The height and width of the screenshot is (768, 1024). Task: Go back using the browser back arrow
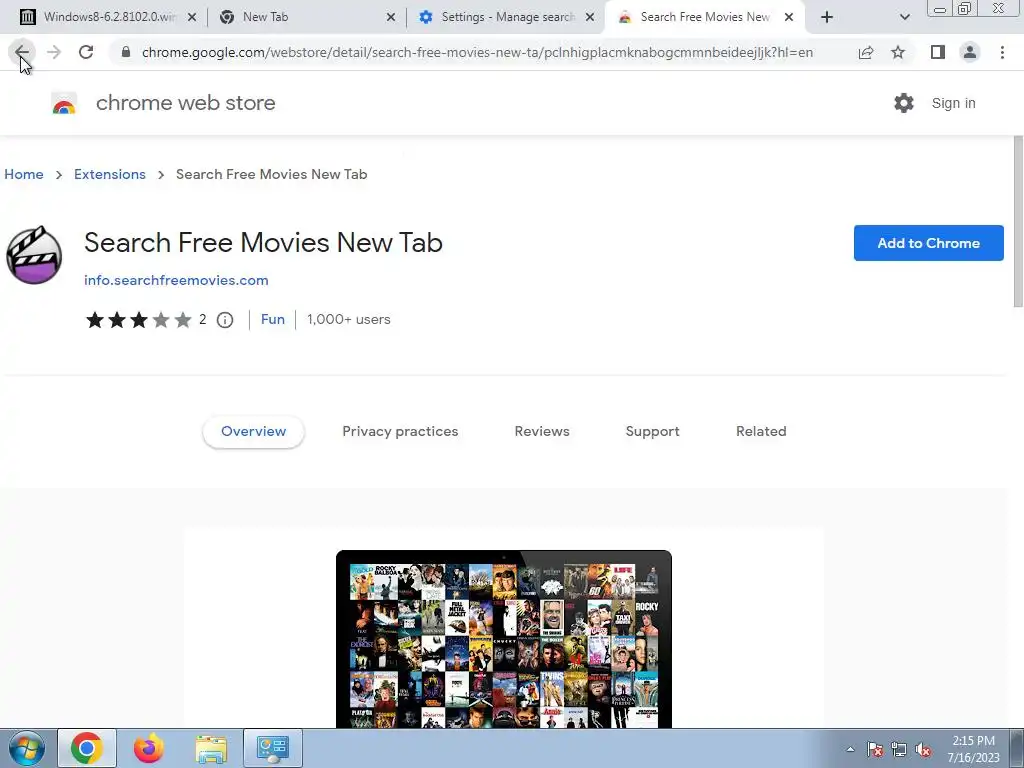[22, 52]
